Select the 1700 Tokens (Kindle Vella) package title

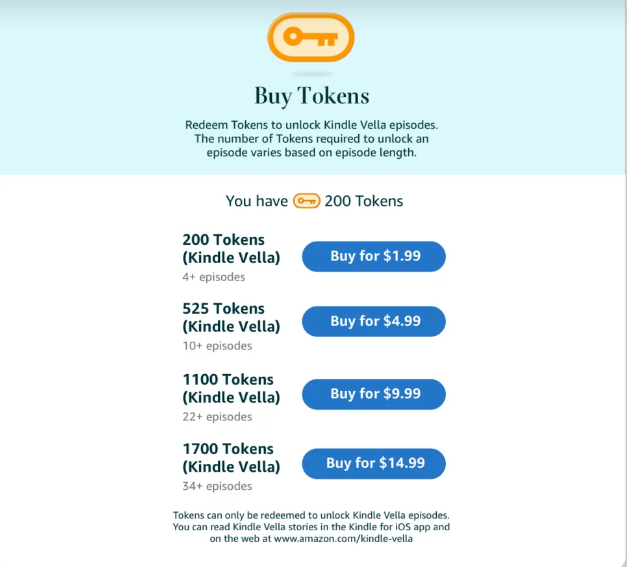(x=231, y=457)
